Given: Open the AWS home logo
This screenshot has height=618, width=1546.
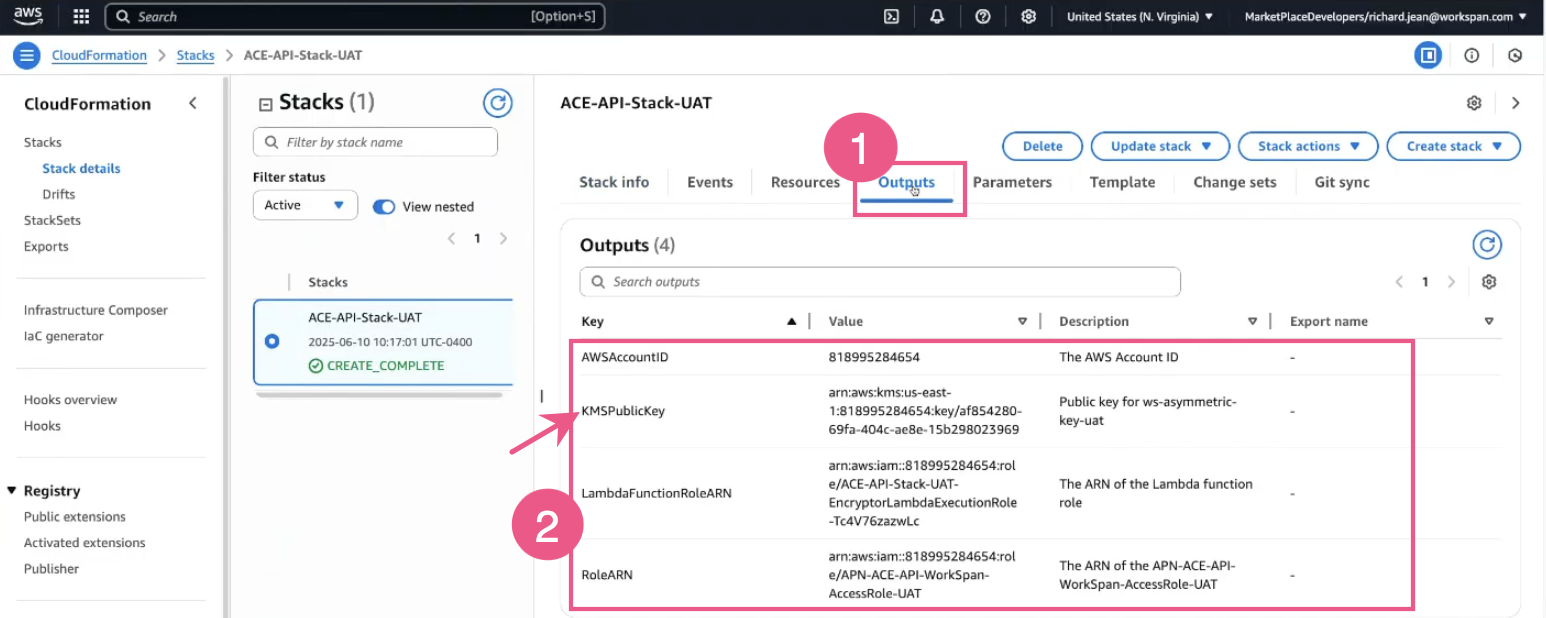Looking at the screenshot, I should tap(28, 16).
